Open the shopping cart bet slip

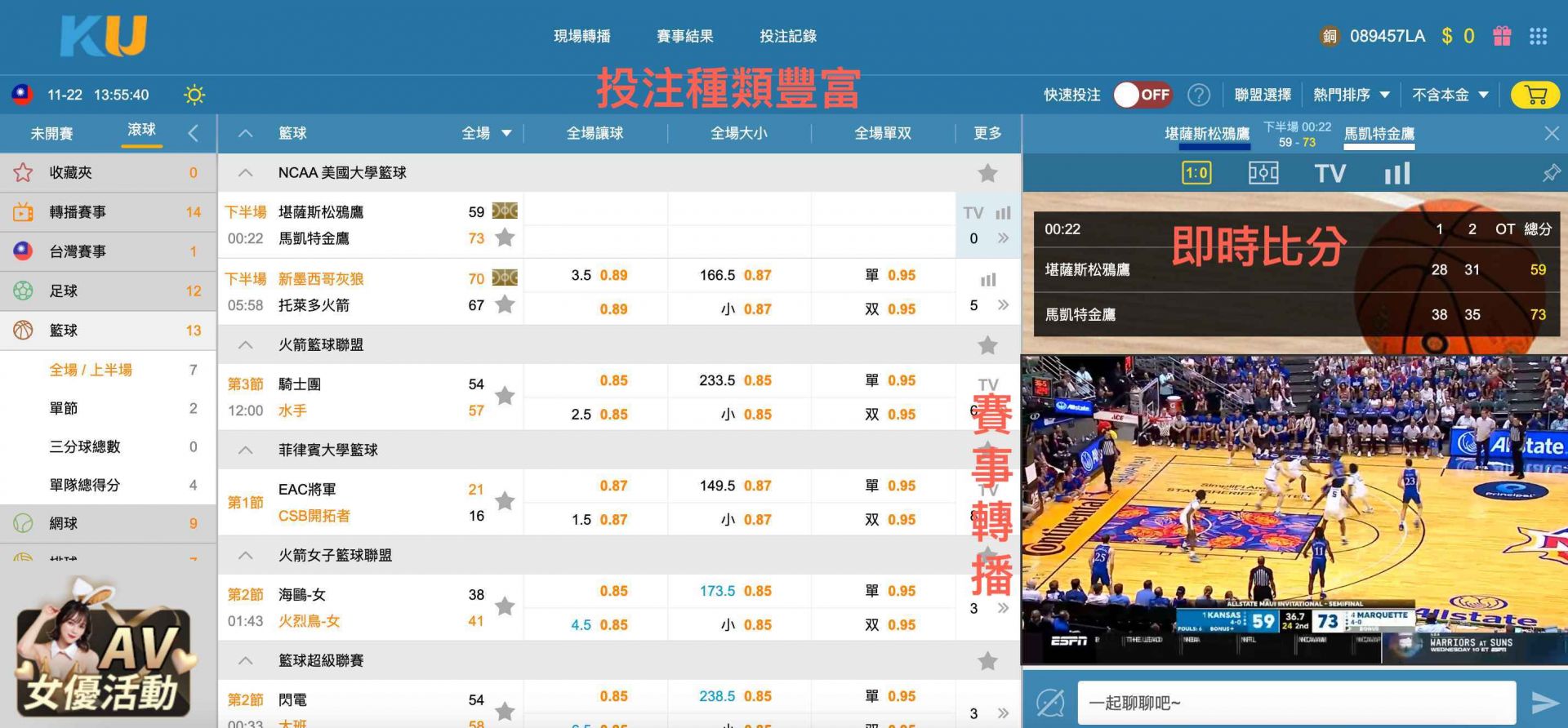(1535, 95)
